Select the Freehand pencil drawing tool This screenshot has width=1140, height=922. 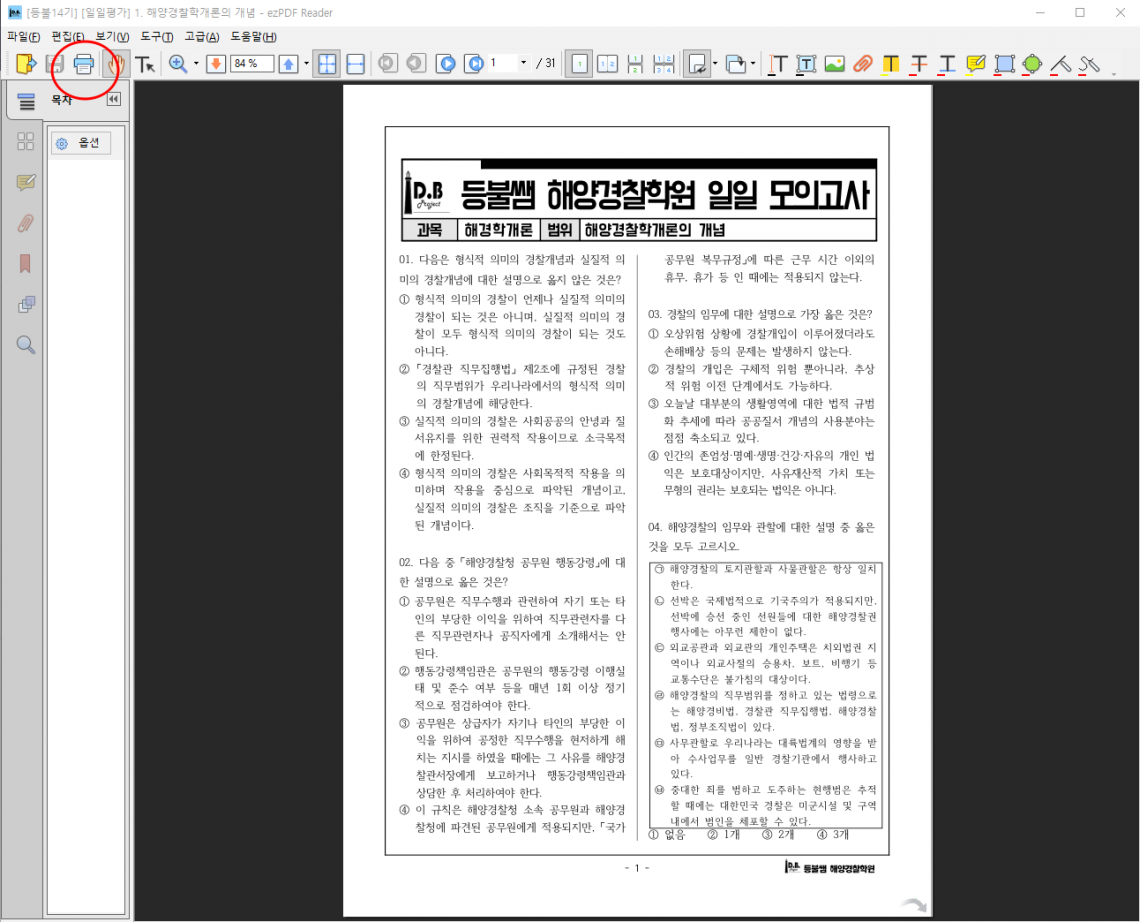click(x=1089, y=64)
